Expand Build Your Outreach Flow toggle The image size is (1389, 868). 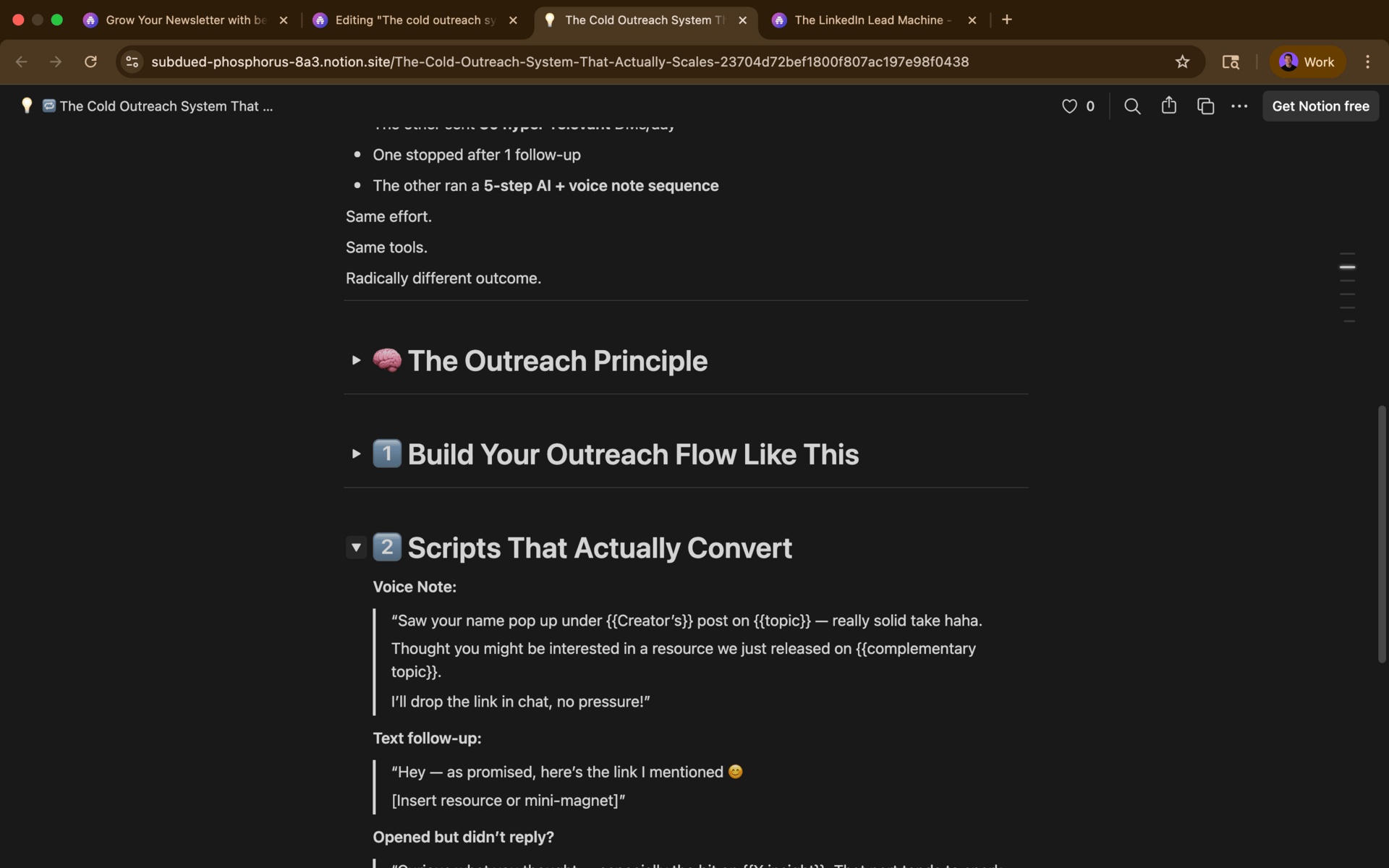click(x=356, y=454)
